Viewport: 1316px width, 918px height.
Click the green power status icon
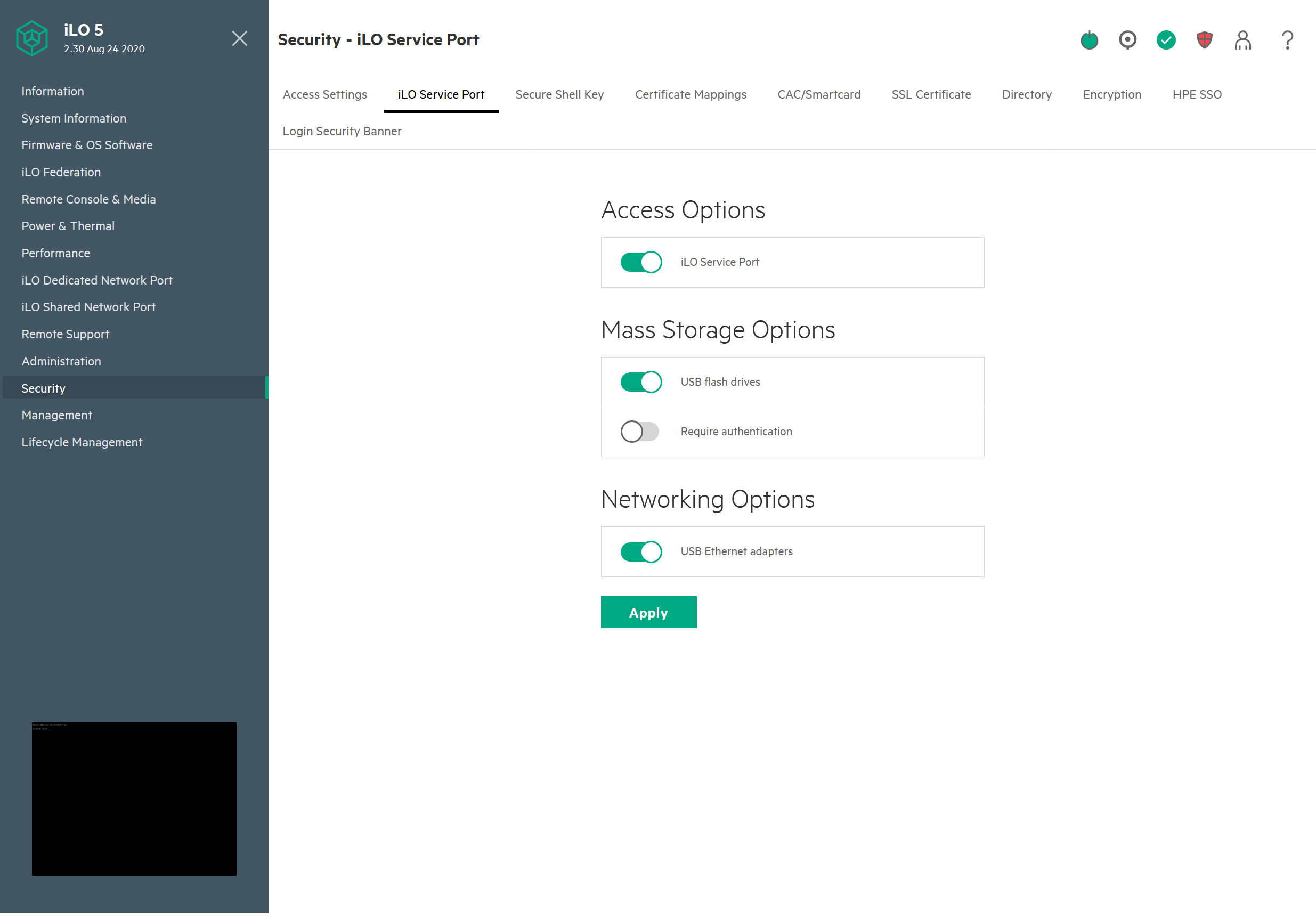[x=1089, y=40]
